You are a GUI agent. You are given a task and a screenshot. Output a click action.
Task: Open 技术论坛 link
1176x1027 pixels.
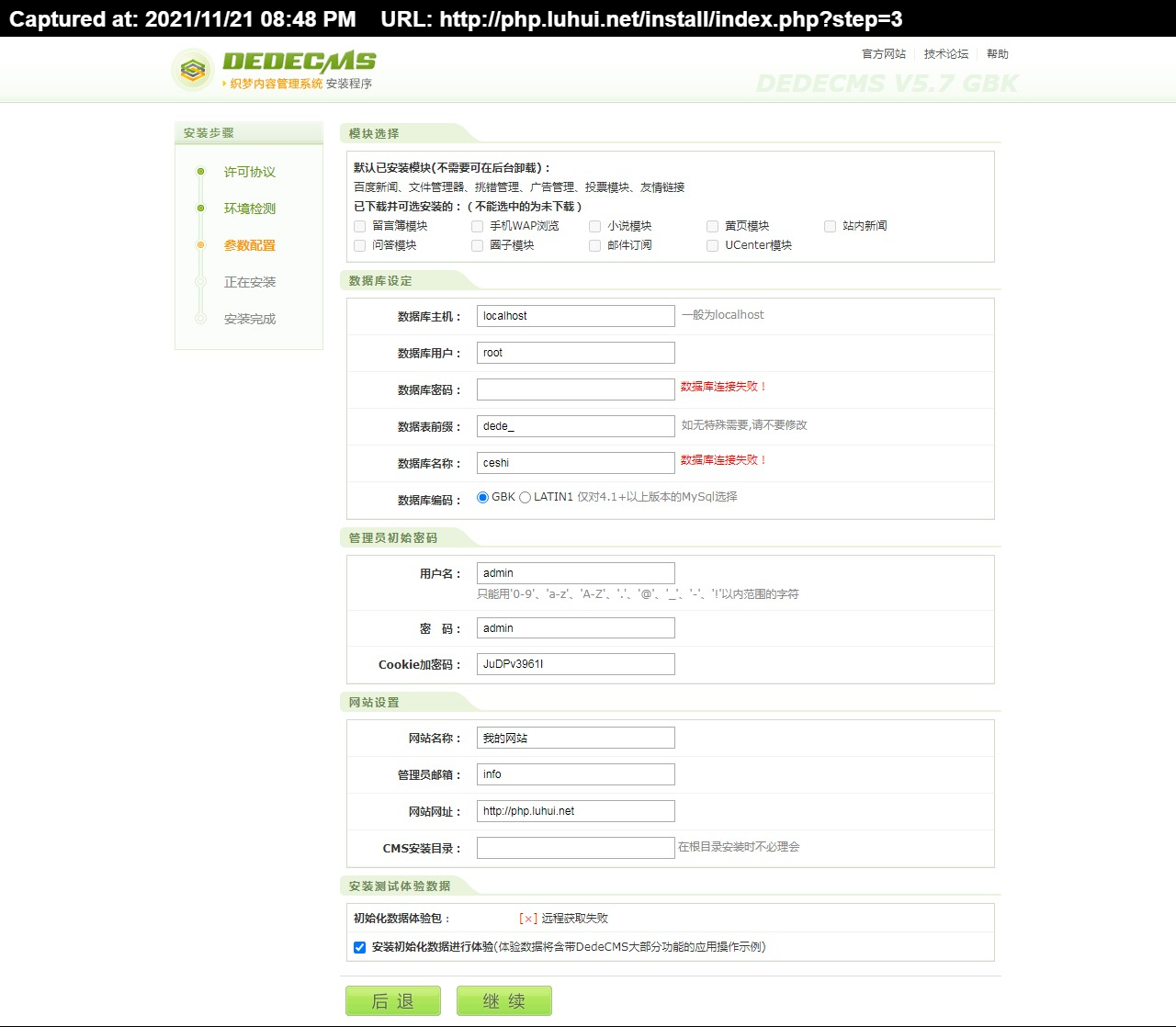[x=946, y=54]
